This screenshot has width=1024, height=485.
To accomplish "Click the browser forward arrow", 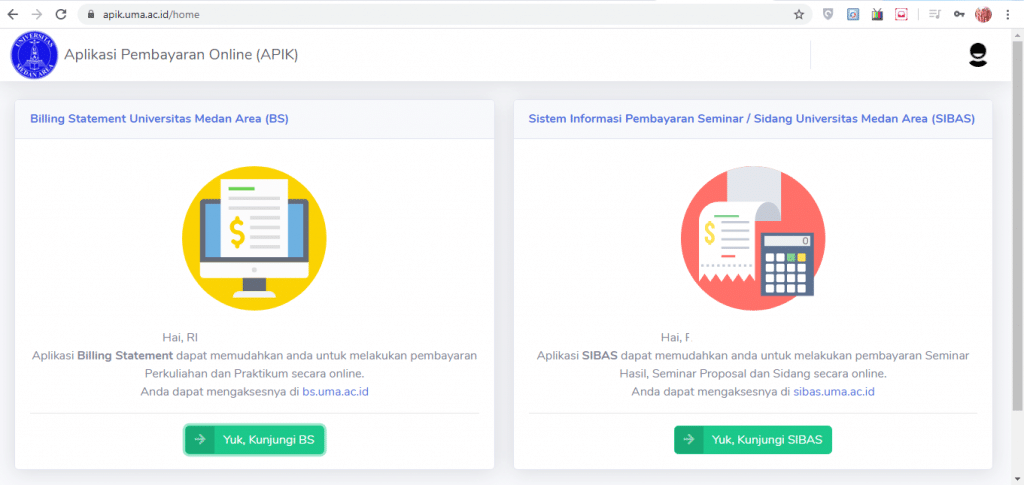I will click(37, 14).
